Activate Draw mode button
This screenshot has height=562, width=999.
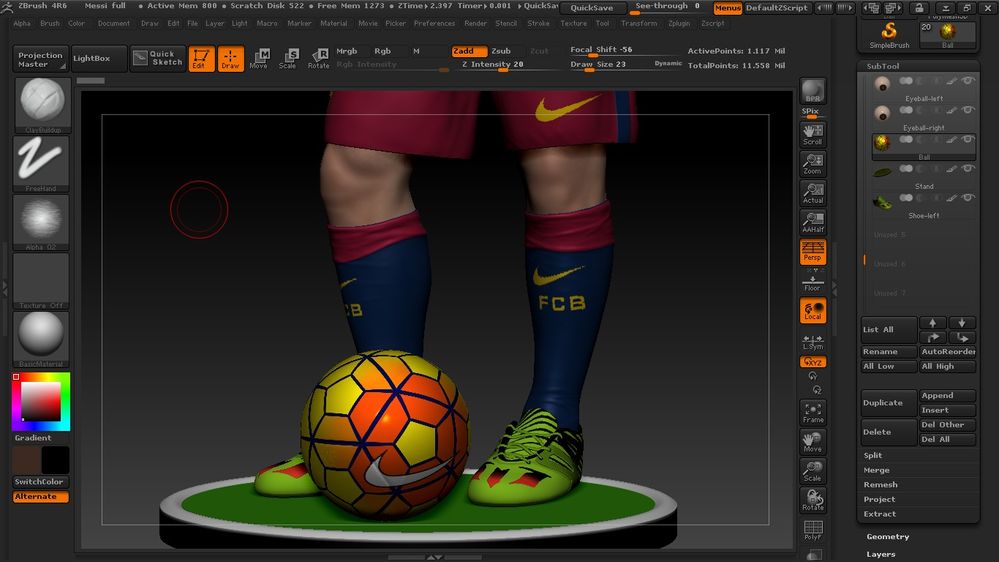231,59
